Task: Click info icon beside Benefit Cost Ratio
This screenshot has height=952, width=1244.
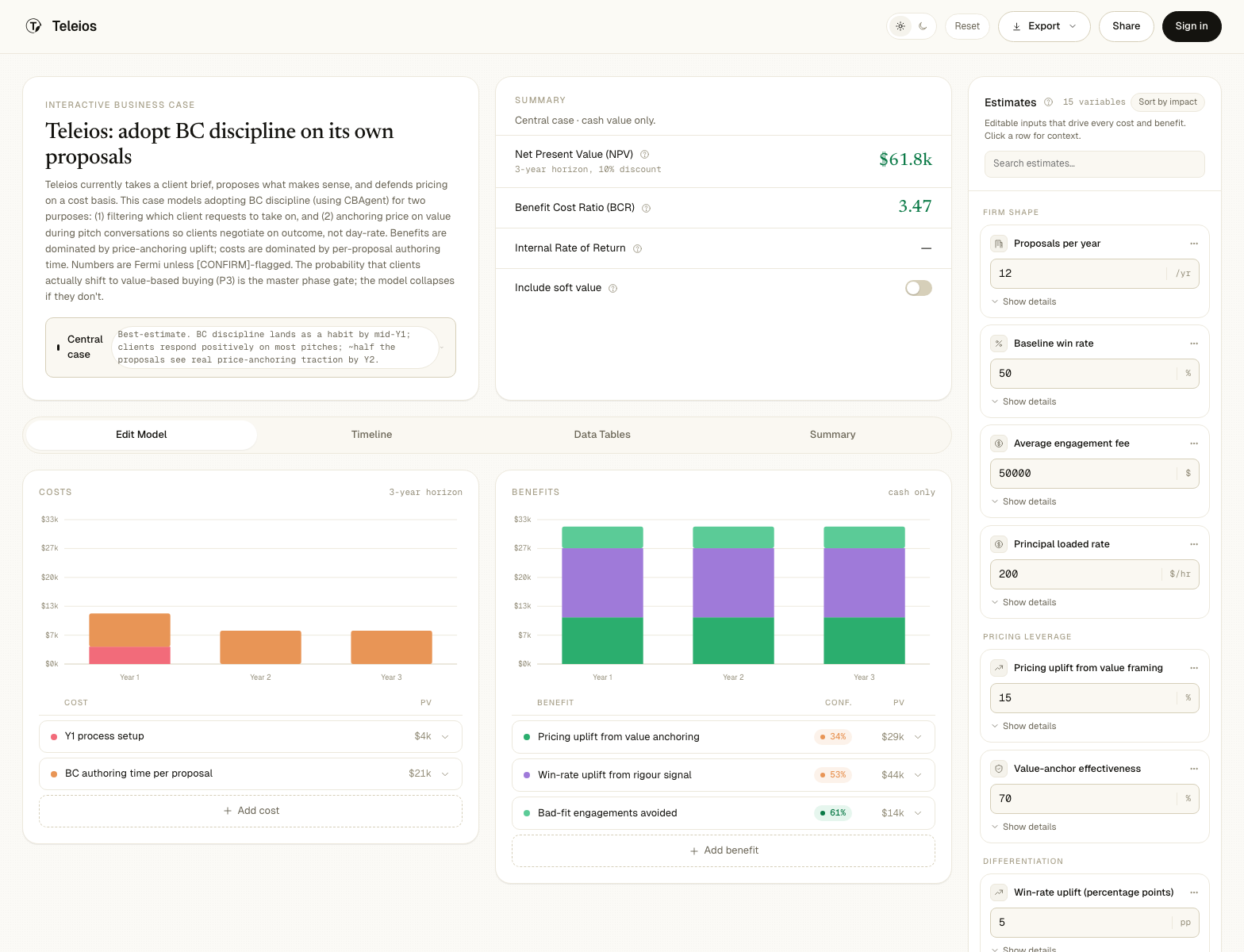Action: coord(646,209)
